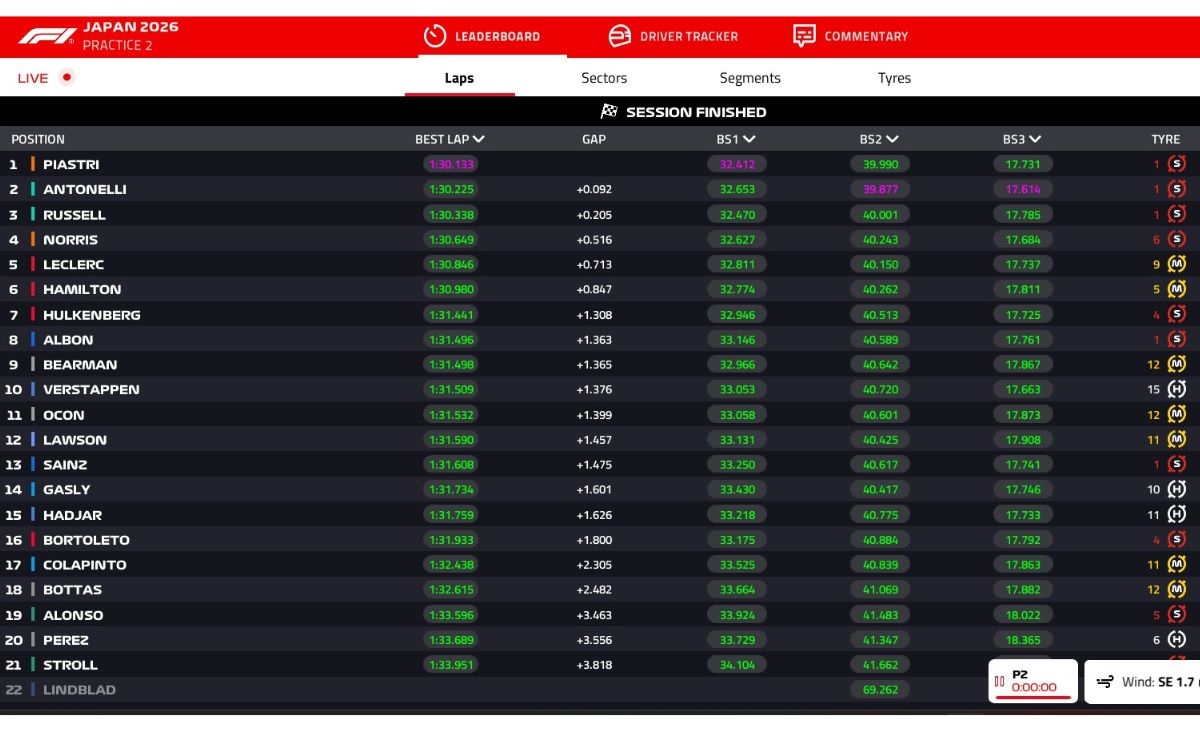Click Verstappen's hard tyre compound icon
Viewport: 1200px width, 729px height.
[1178, 389]
